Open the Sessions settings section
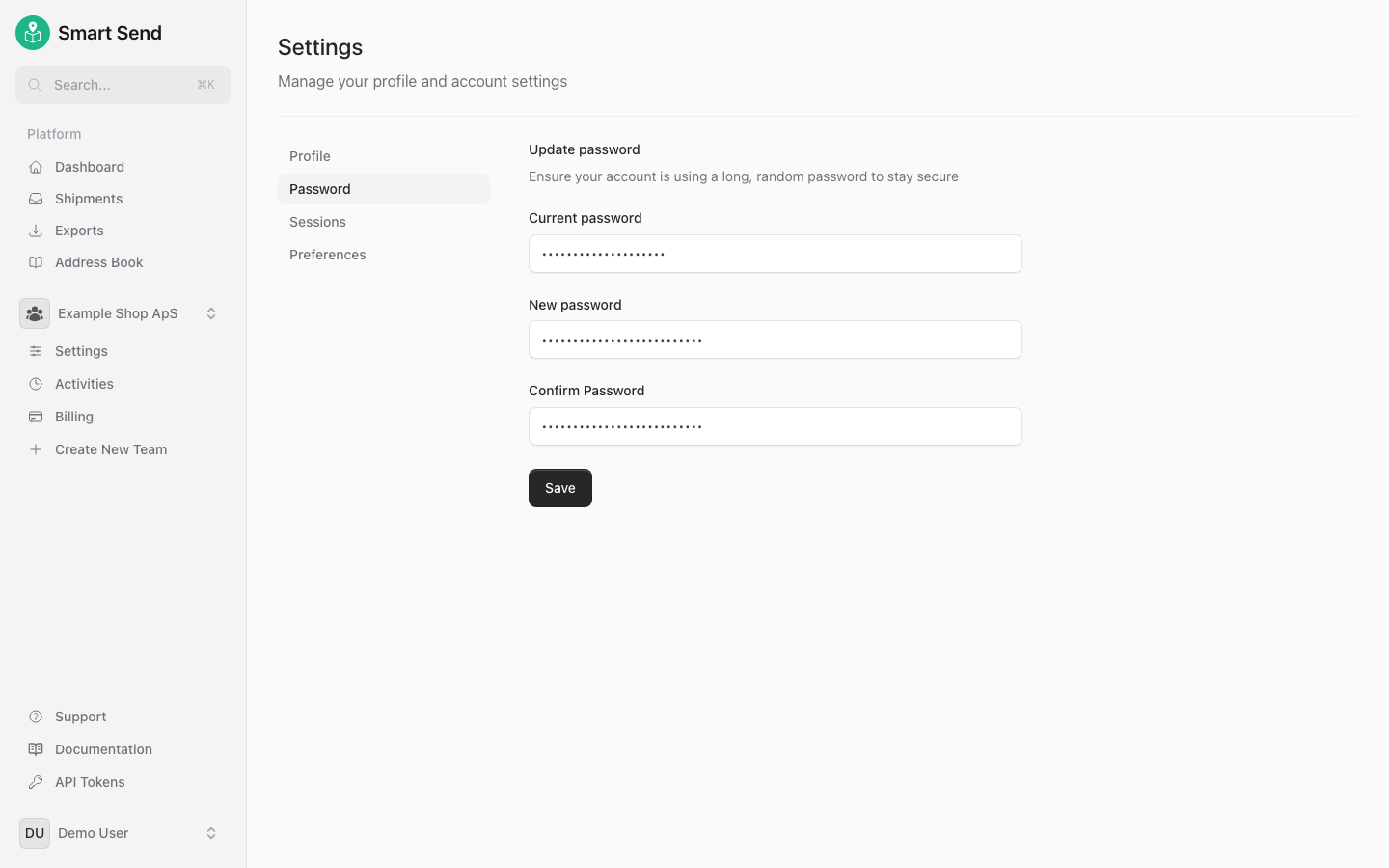1389x868 pixels. pos(317,222)
